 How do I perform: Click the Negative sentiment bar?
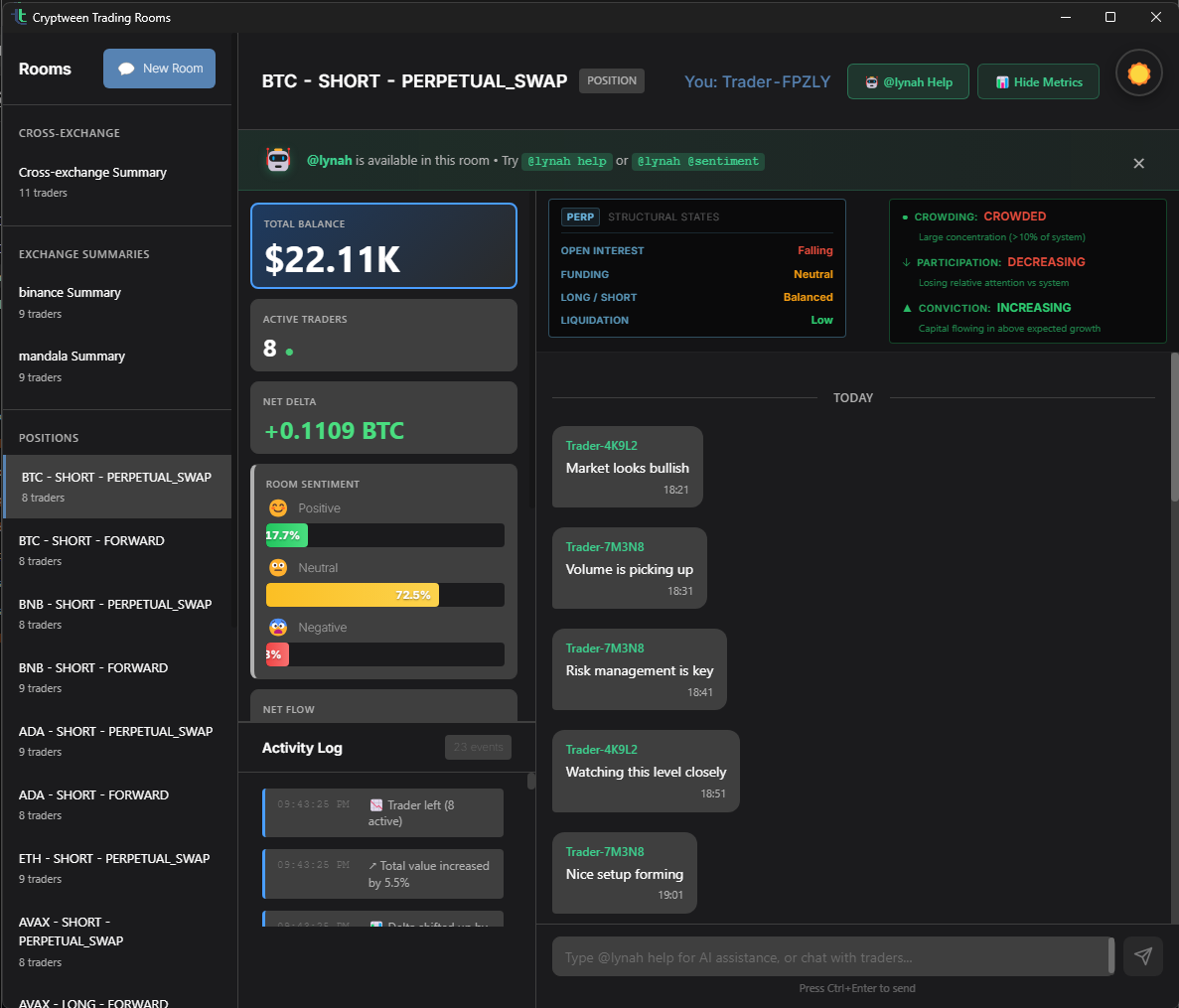coord(277,654)
